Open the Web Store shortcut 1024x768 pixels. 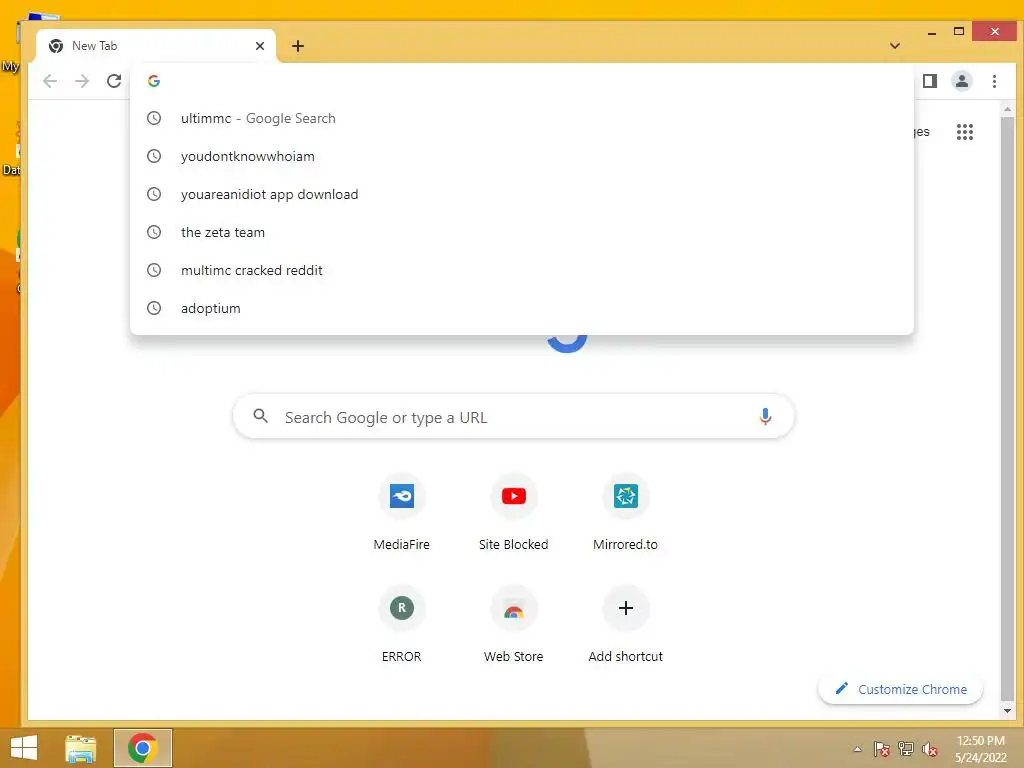[x=513, y=625]
